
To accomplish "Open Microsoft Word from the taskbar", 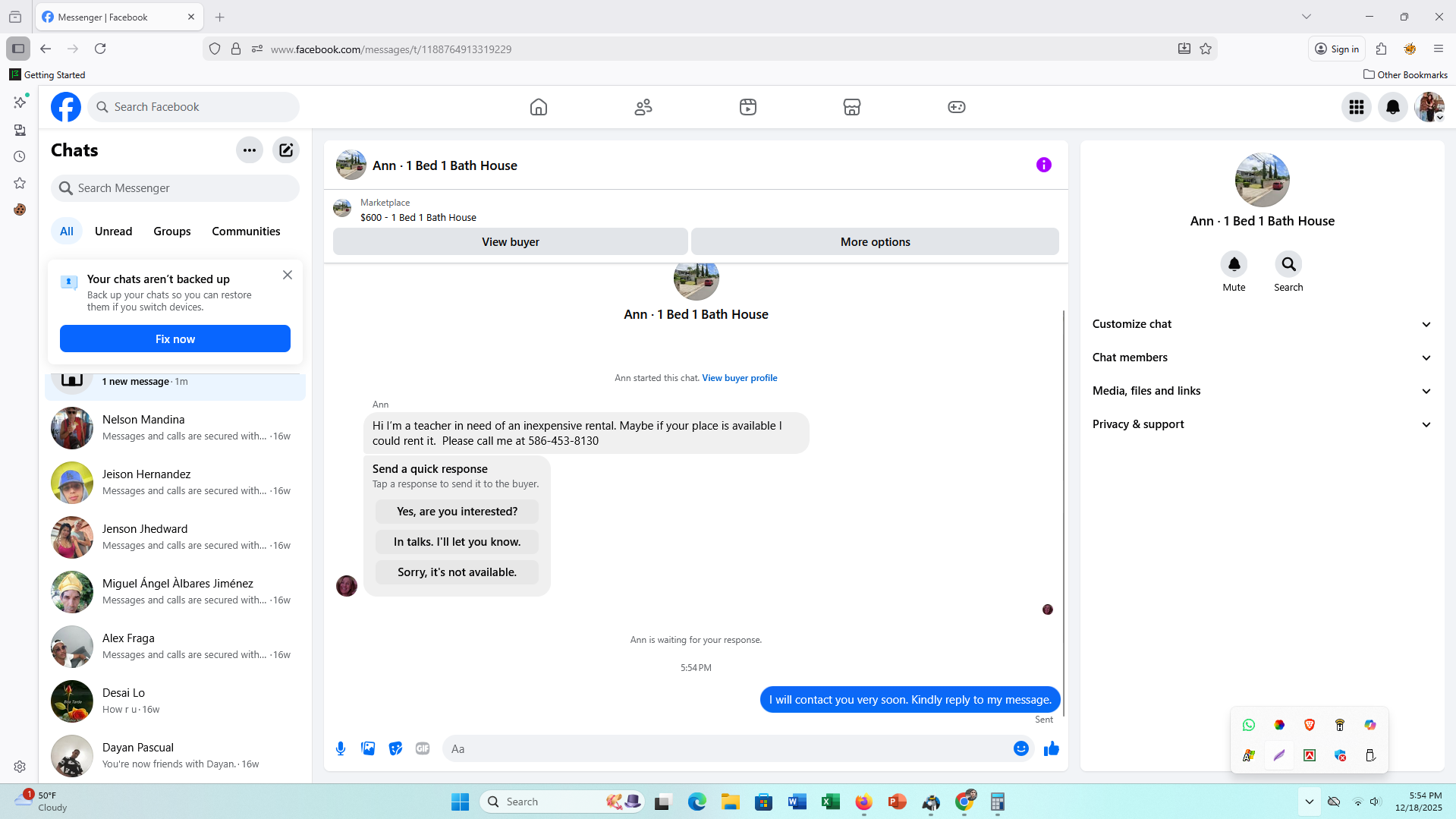I will point(797,802).
